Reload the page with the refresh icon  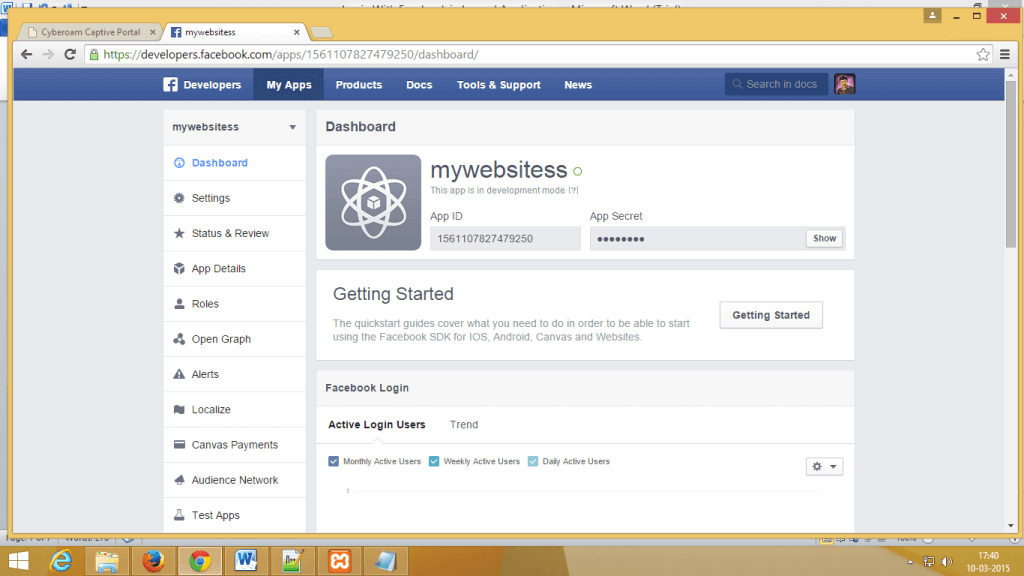click(70, 54)
